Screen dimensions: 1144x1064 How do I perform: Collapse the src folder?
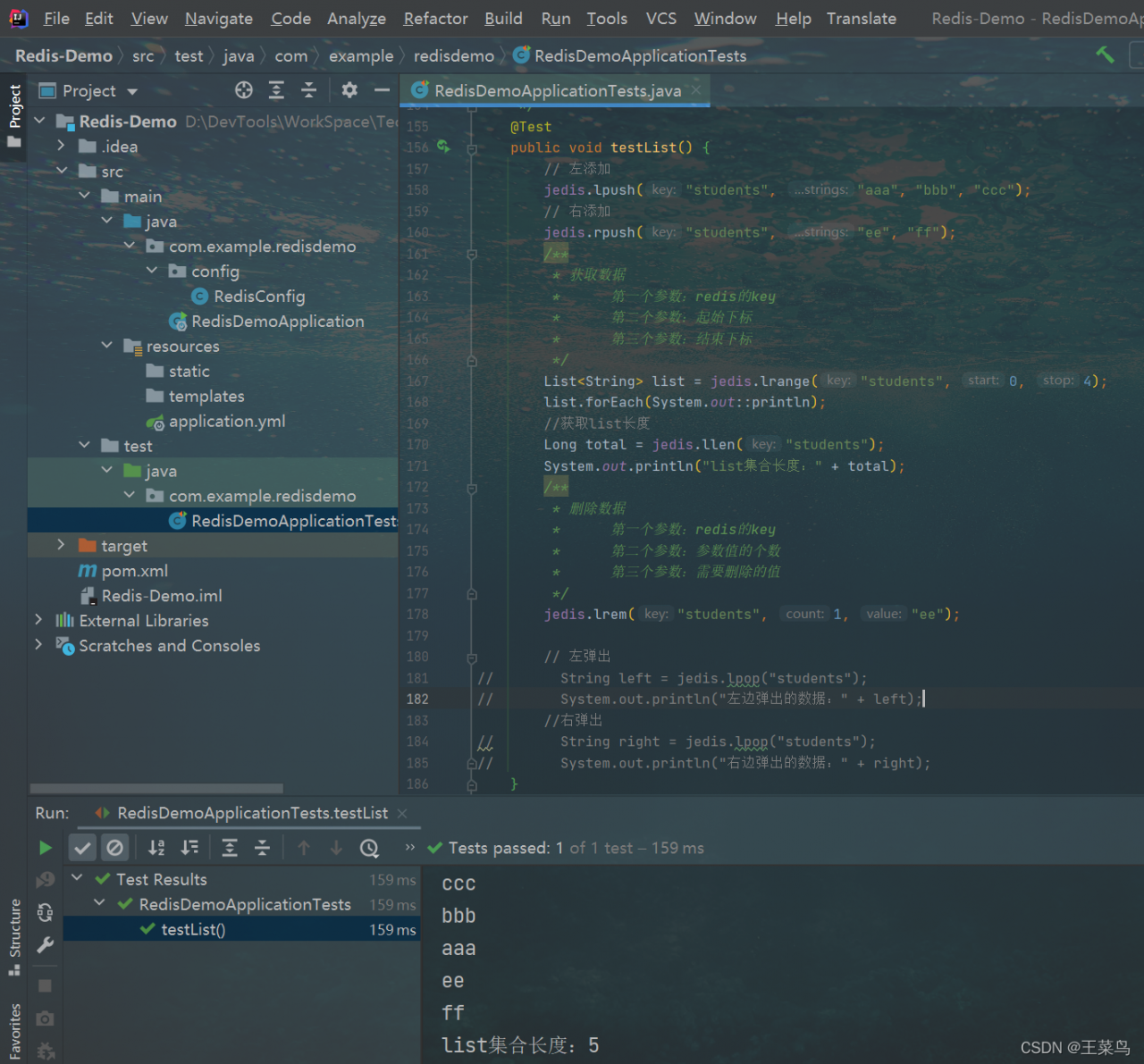(x=62, y=171)
